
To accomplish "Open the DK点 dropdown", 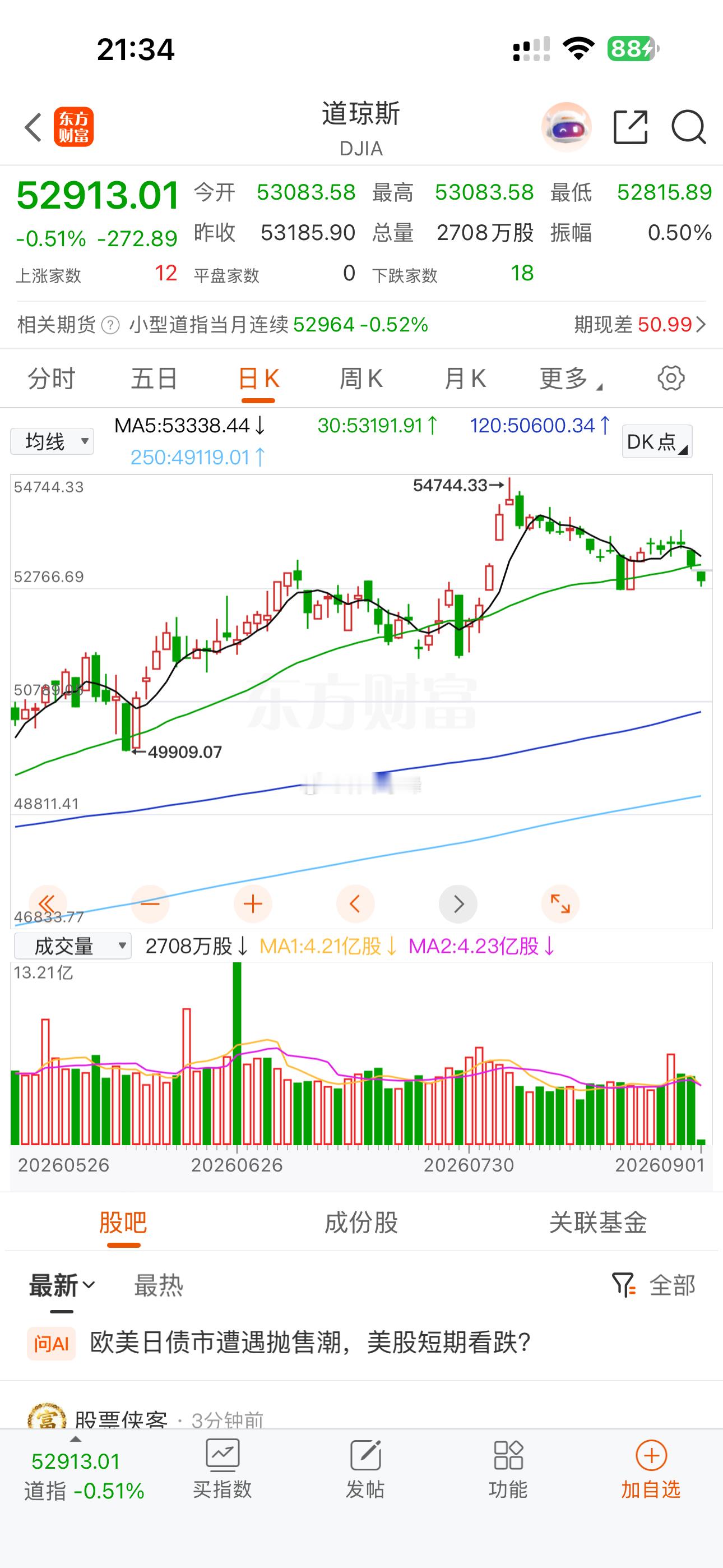I will pyautogui.click(x=657, y=441).
